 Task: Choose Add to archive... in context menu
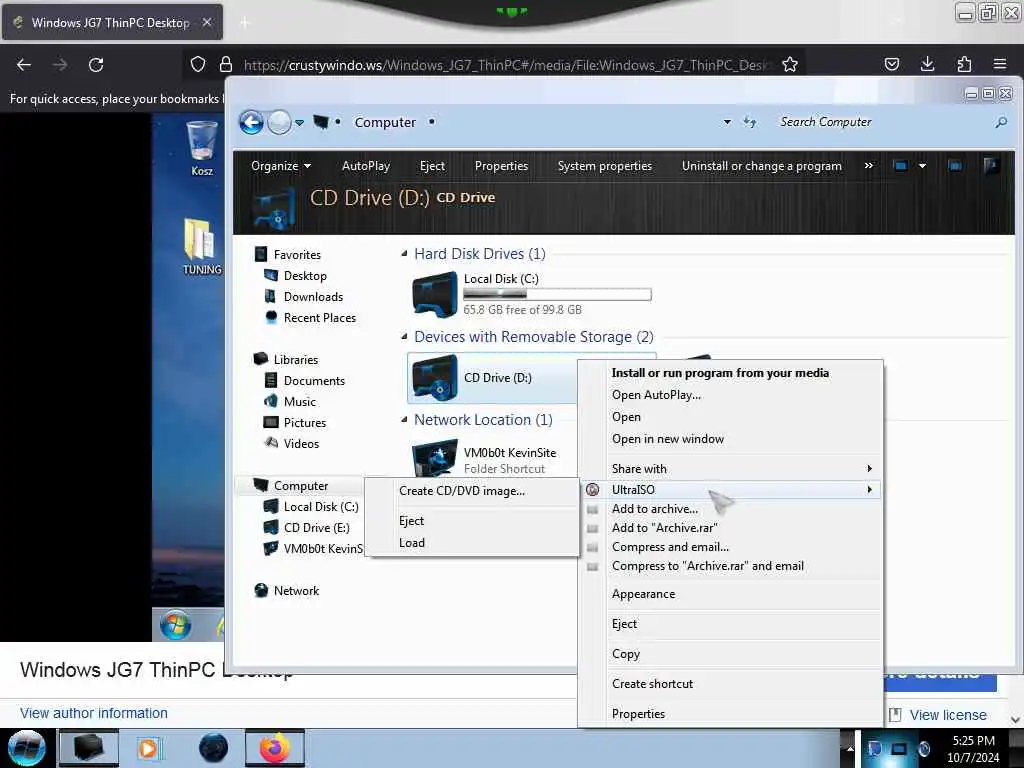654,509
